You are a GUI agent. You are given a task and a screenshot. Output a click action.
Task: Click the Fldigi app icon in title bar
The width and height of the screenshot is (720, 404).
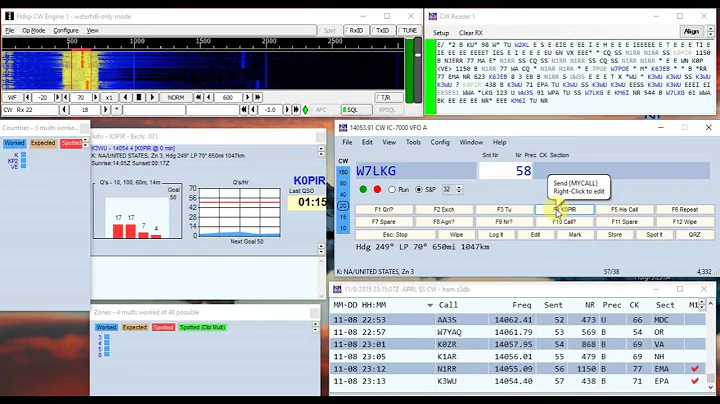coord(9,16)
